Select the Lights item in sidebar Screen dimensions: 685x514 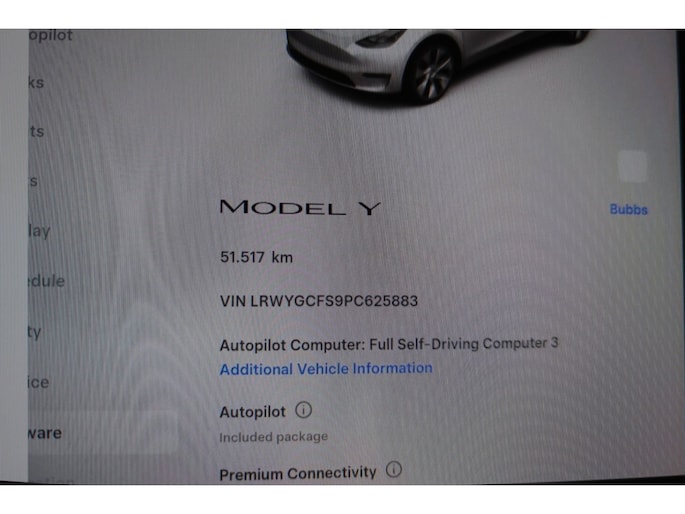37,131
